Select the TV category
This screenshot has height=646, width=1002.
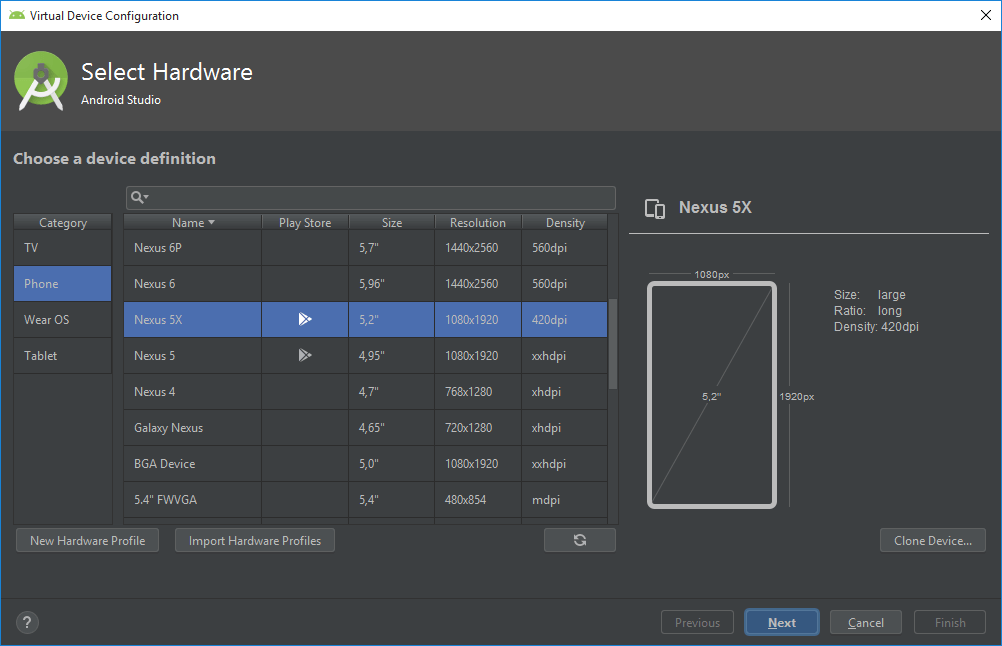62,246
